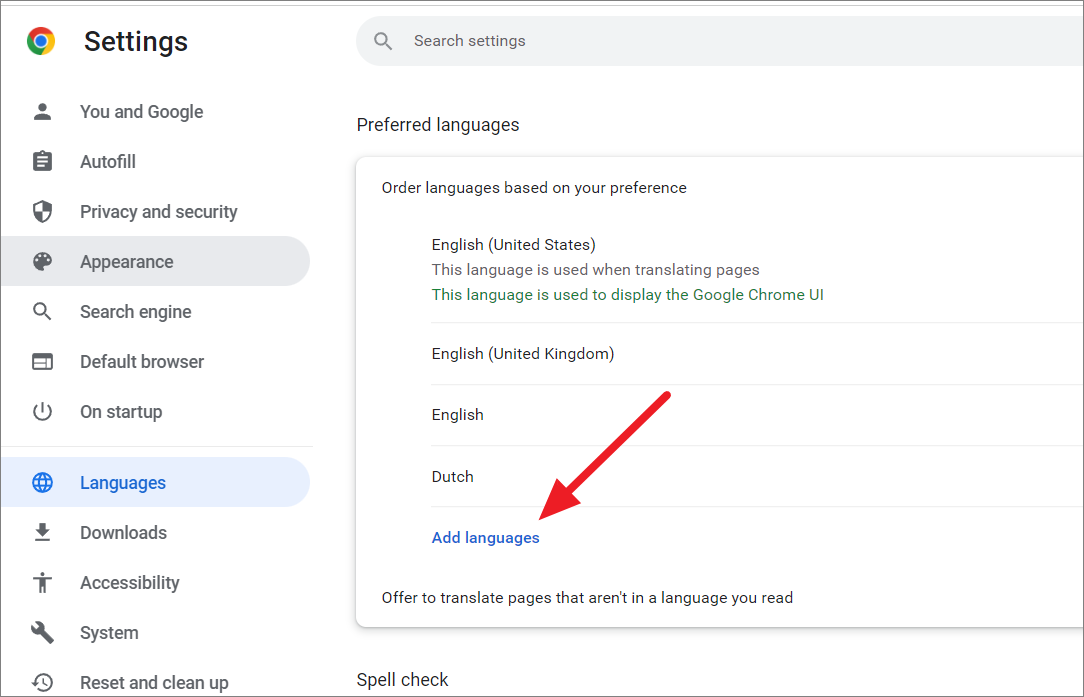Open You and Google settings
Screen dimensions: 1084x697
[x=156, y=111]
